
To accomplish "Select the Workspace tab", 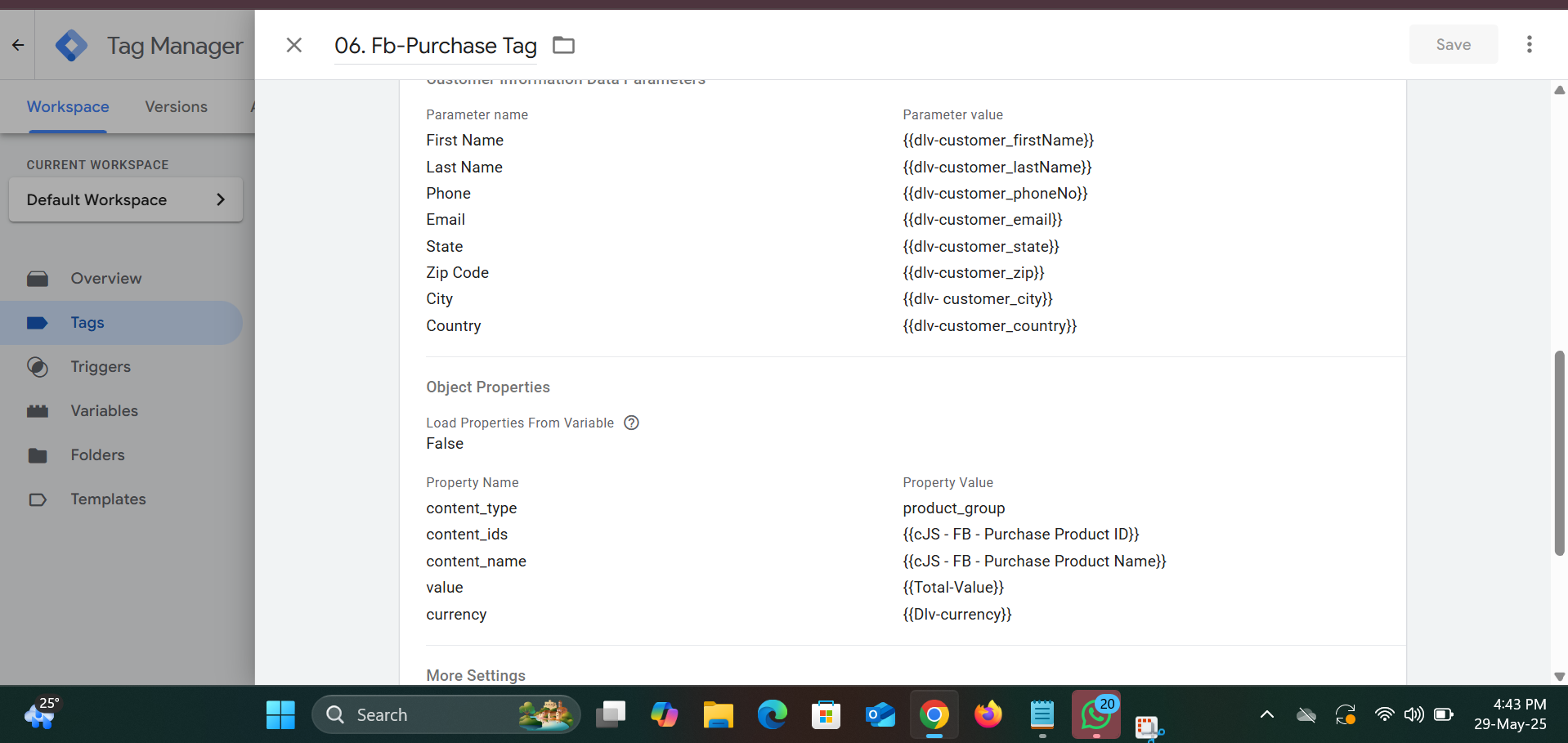I will pos(68,107).
